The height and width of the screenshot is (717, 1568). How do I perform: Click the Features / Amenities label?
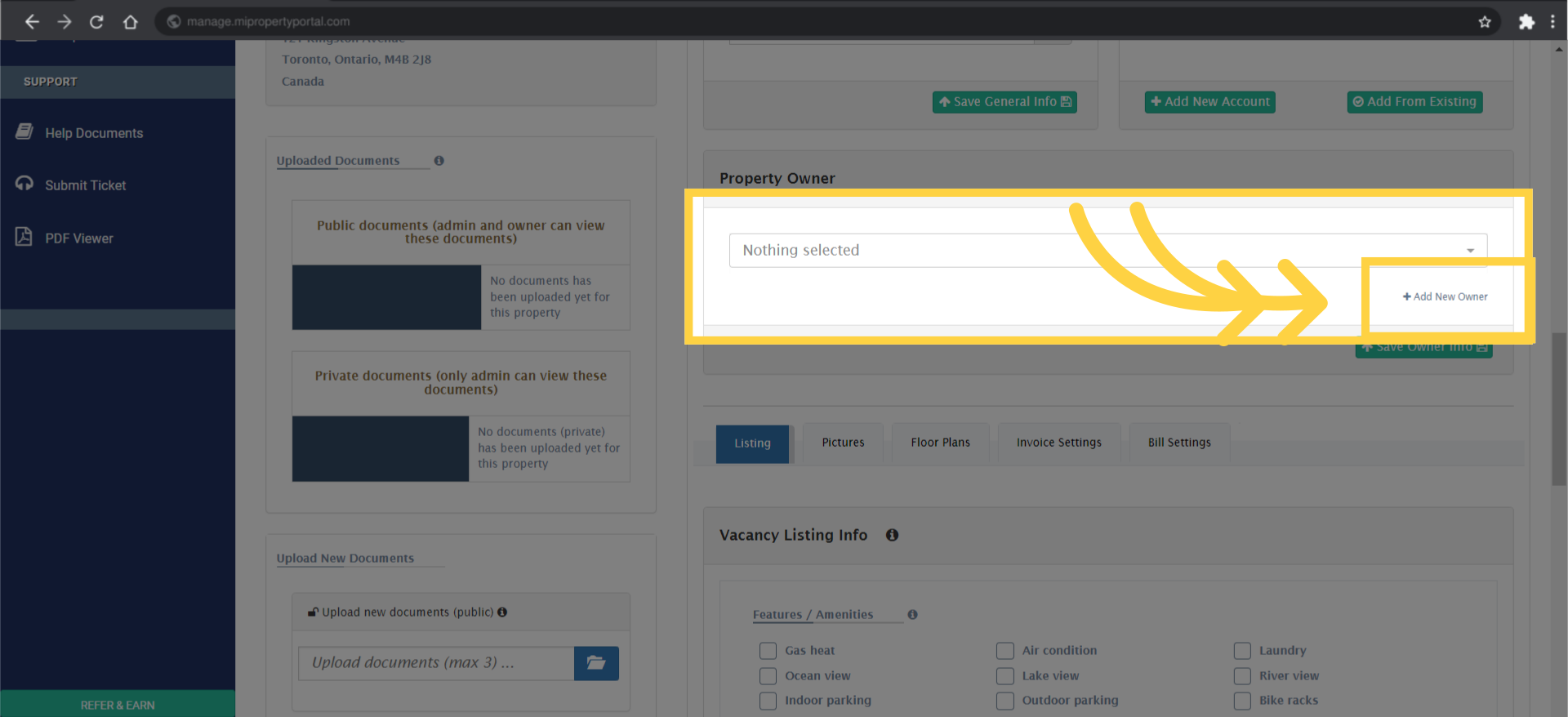coord(813,615)
